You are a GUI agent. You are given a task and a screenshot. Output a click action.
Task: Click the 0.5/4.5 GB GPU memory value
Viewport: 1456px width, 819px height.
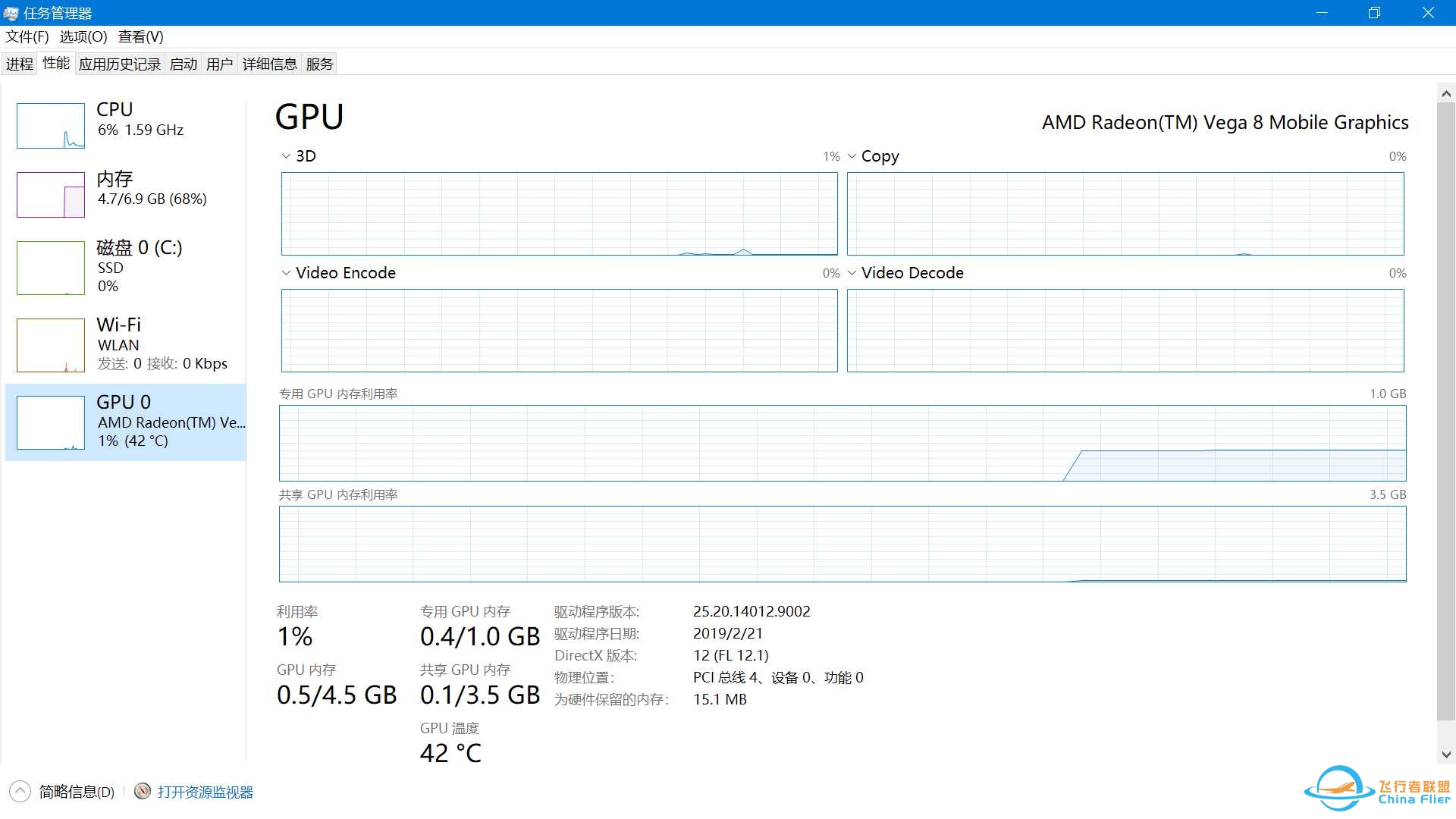point(337,695)
